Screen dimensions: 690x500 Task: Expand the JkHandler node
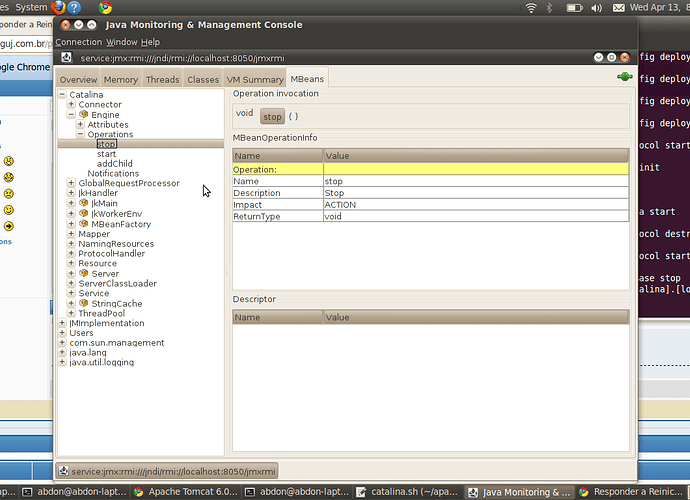point(71,192)
